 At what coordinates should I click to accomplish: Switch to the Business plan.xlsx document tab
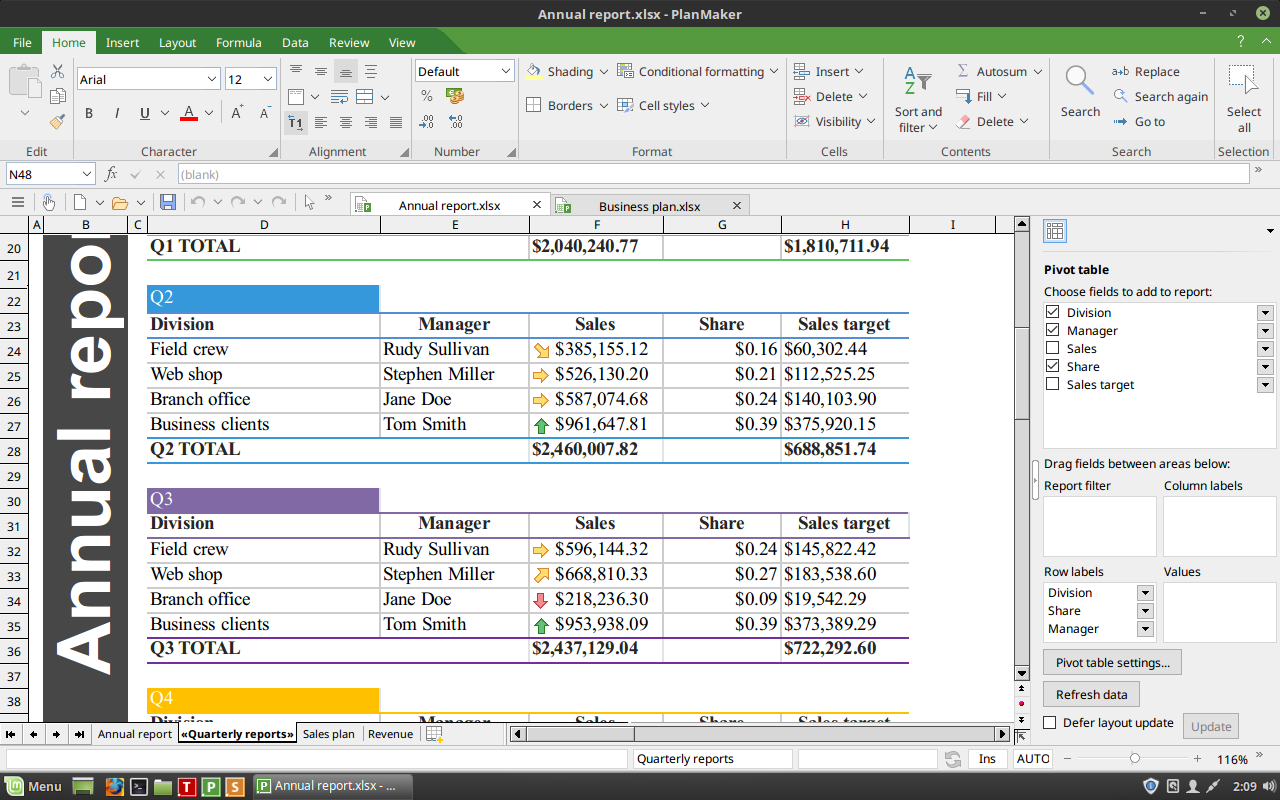(x=649, y=206)
